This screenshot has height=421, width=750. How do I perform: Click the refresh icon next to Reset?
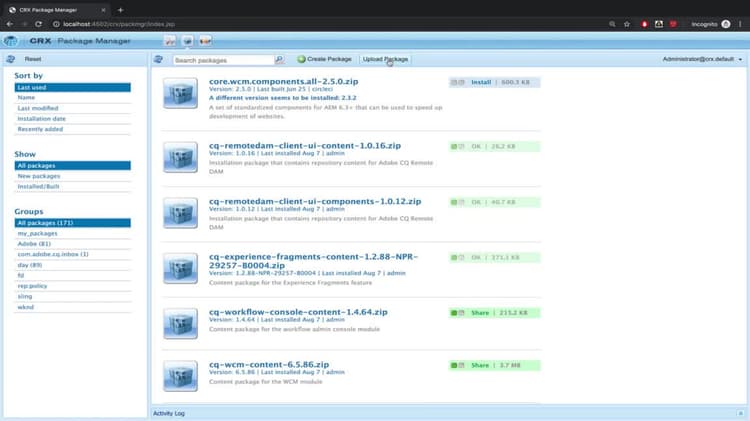(x=11, y=59)
